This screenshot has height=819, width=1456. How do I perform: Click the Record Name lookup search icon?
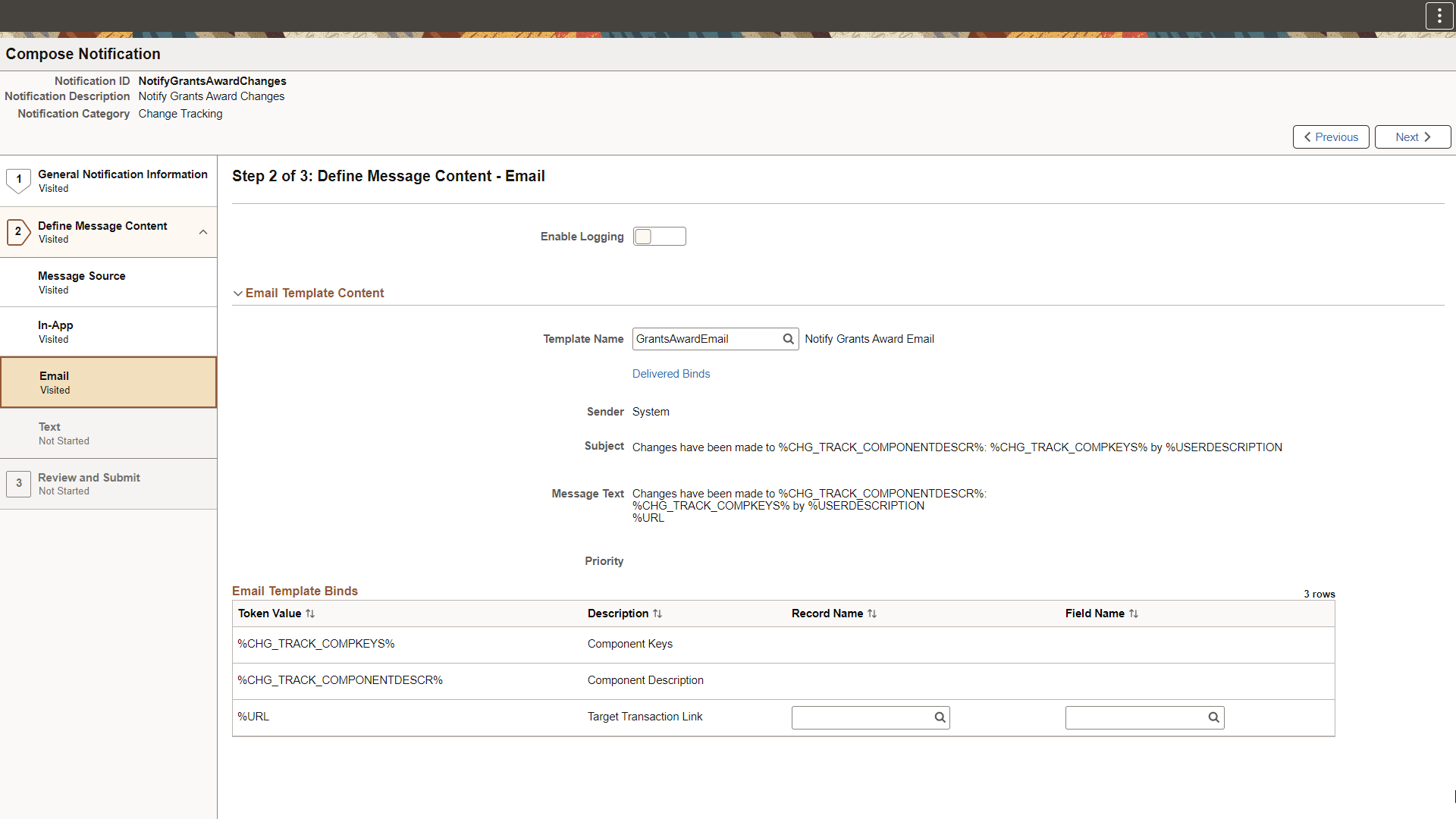click(x=940, y=717)
